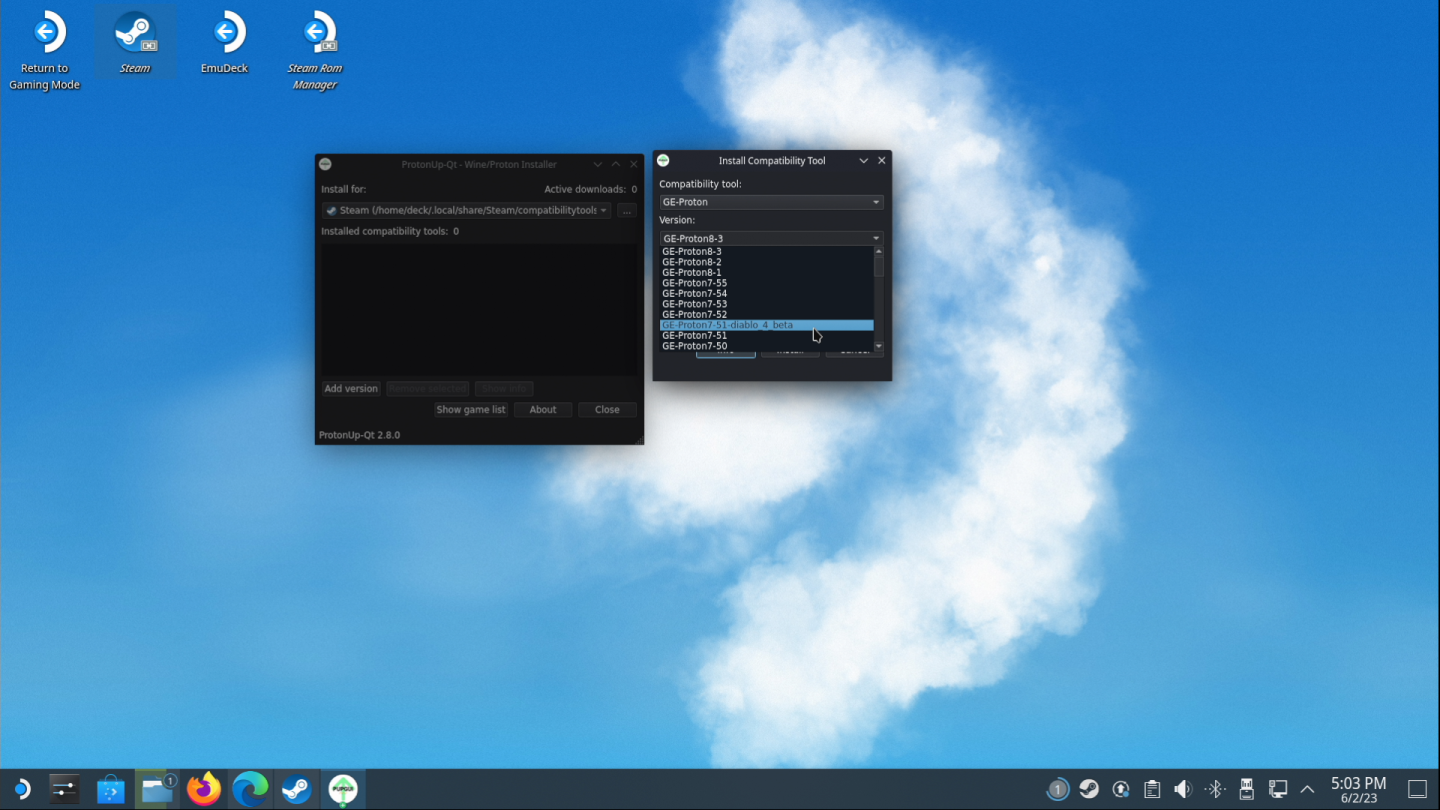Launch Microsoft Edge from the taskbar
1440x810 pixels.
250,790
